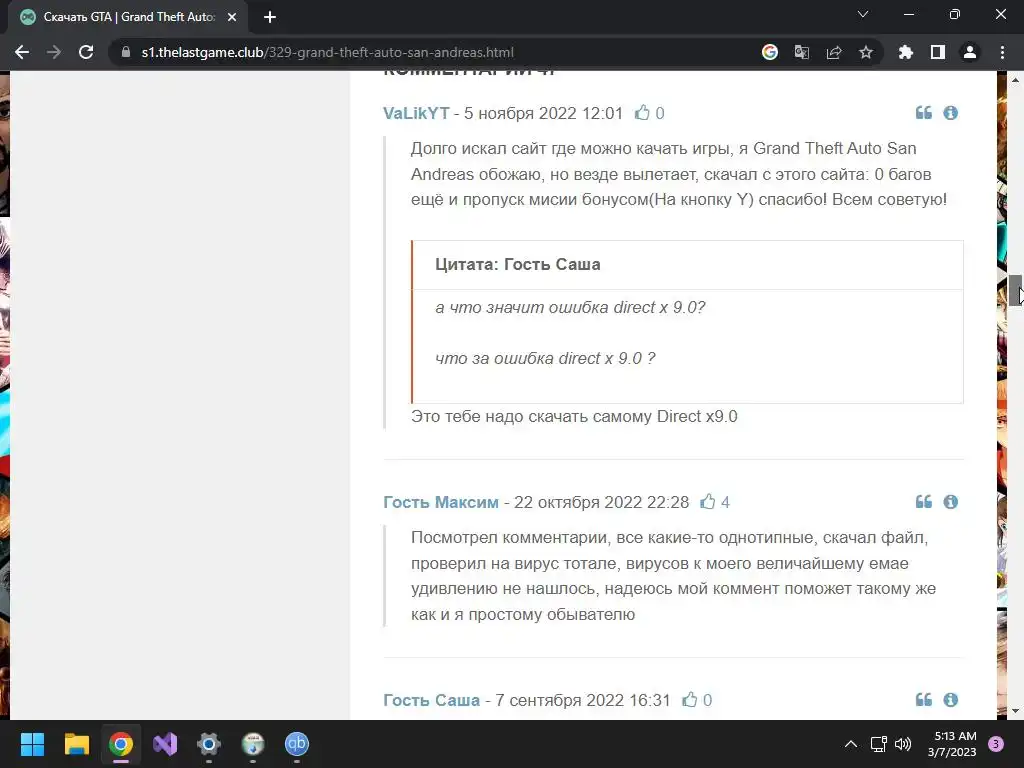Open network status tray icon

(878, 744)
